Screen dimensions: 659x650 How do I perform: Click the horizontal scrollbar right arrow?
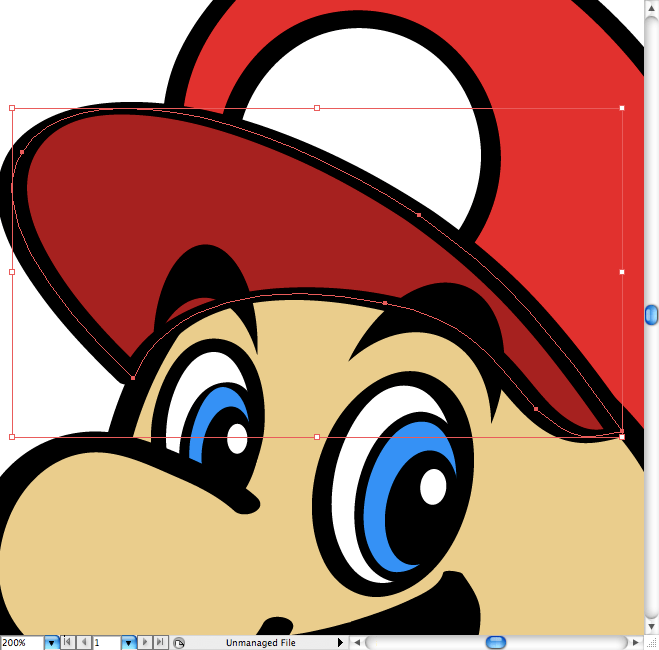coord(635,642)
